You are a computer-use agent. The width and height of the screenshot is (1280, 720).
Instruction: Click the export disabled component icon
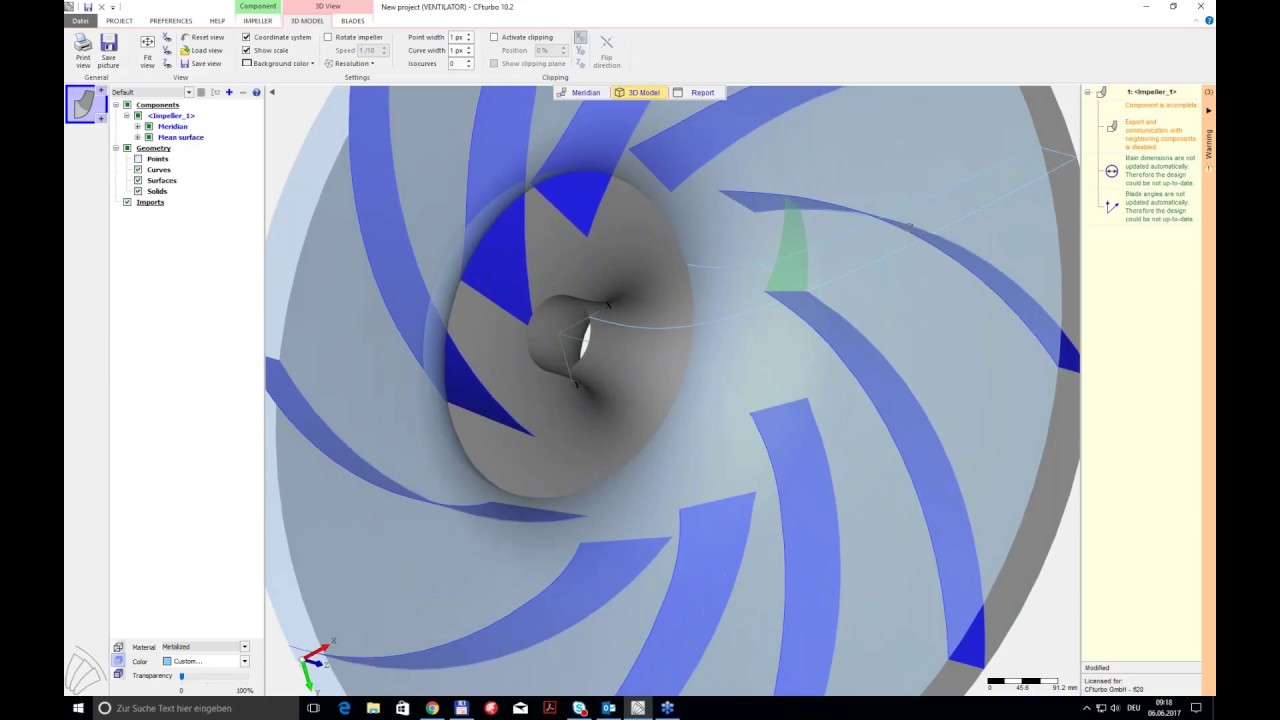click(x=1111, y=127)
